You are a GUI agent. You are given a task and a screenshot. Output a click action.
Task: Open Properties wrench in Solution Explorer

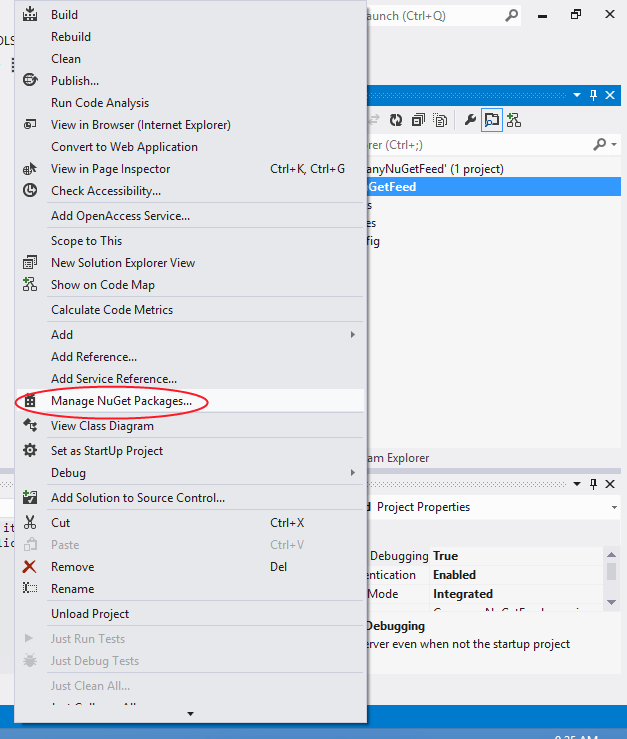click(x=470, y=121)
